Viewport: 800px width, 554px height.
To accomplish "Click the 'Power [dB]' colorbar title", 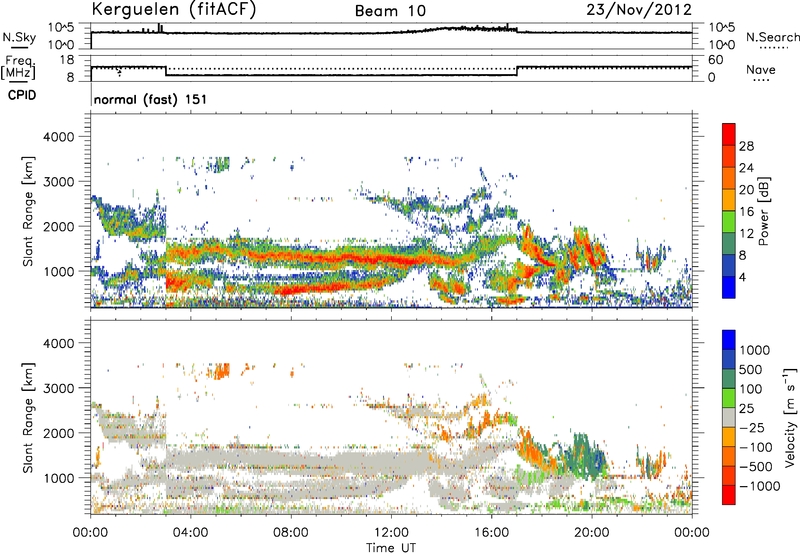I will [x=763, y=211].
